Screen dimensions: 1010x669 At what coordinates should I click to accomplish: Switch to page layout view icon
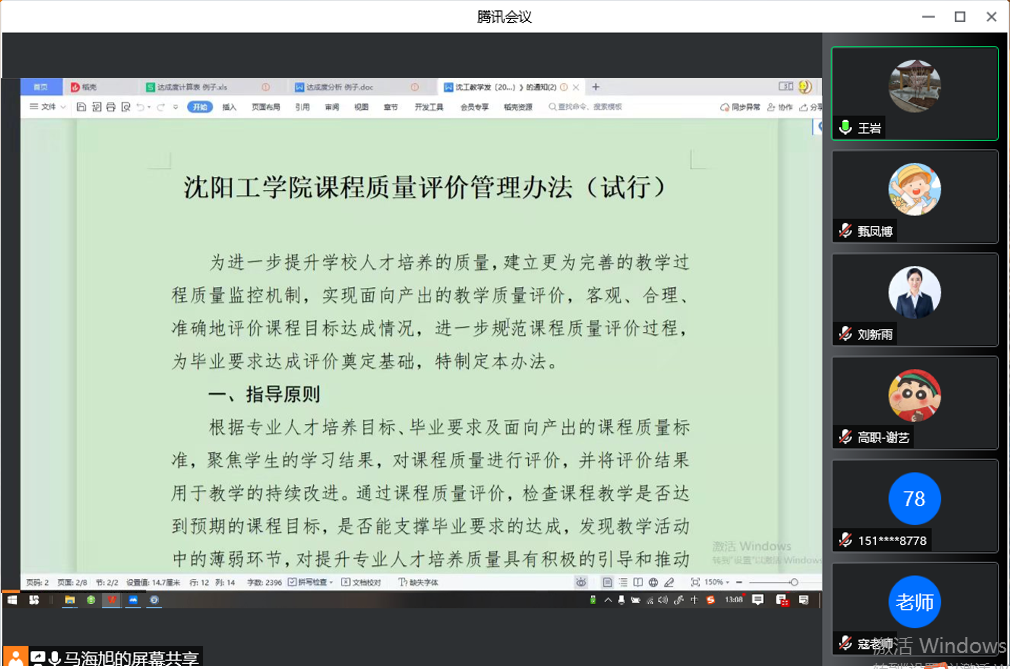(x=607, y=582)
